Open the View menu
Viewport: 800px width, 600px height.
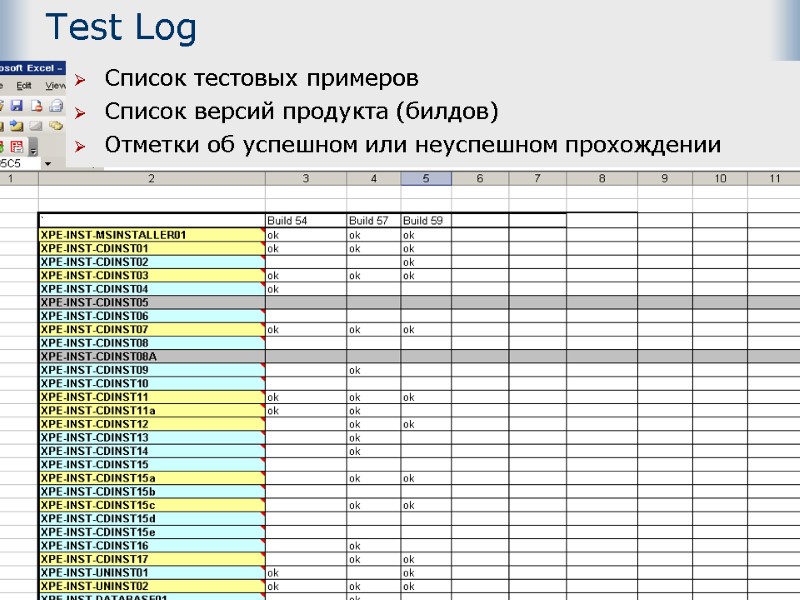click(x=55, y=86)
